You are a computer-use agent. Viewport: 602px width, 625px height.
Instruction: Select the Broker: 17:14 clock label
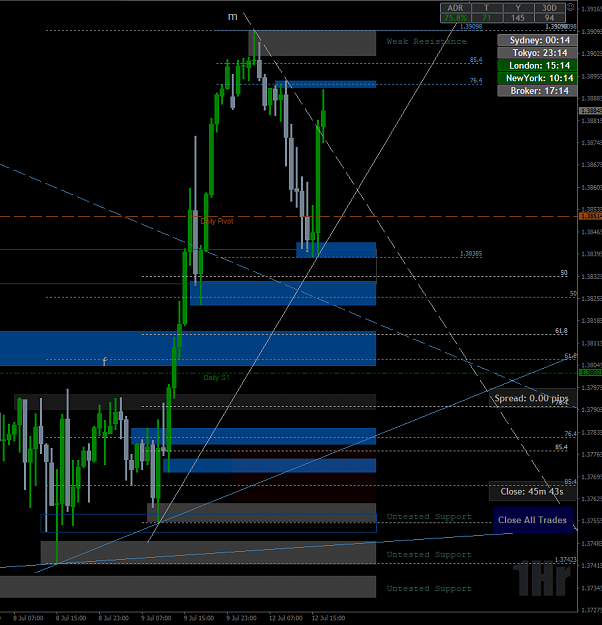coord(537,91)
